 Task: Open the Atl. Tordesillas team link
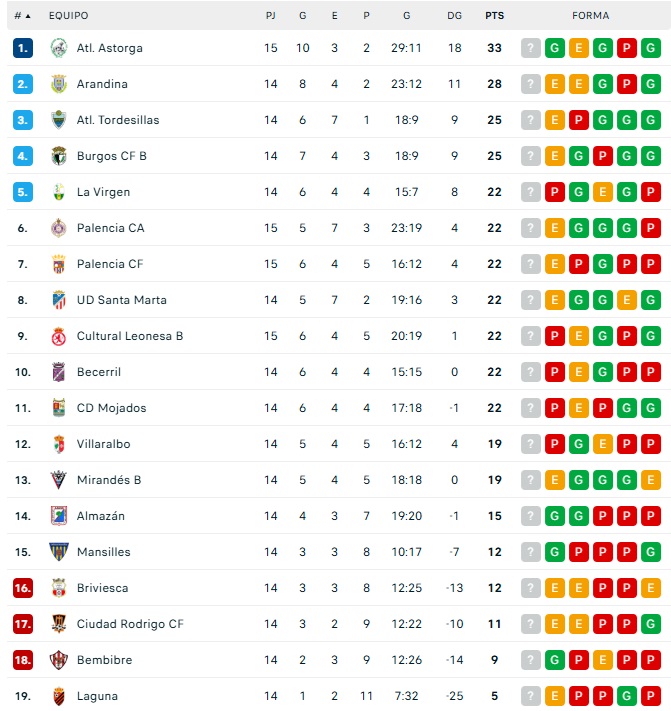pyautogui.click(x=118, y=120)
